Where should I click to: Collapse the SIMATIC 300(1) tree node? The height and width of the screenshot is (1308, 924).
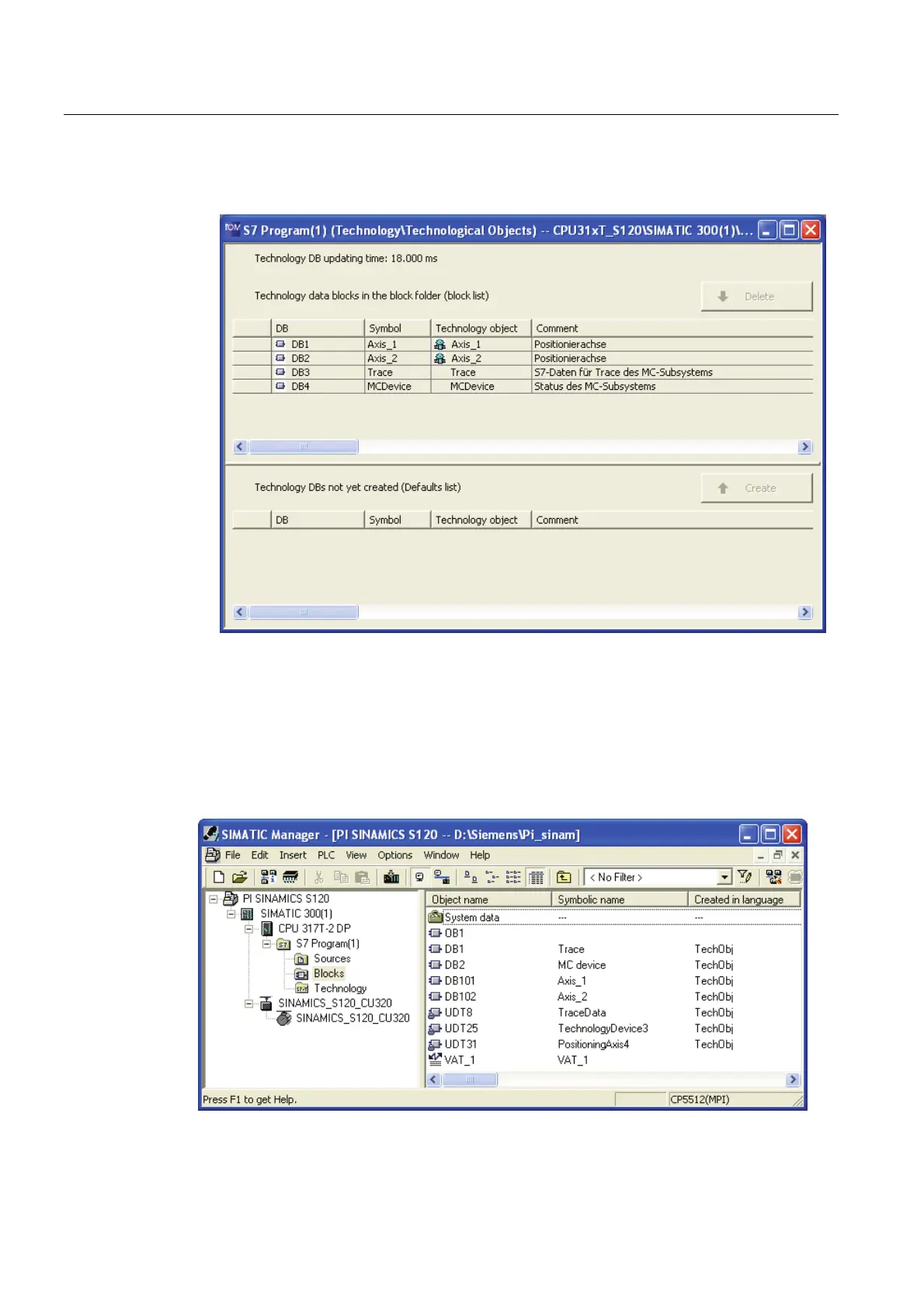[231, 914]
